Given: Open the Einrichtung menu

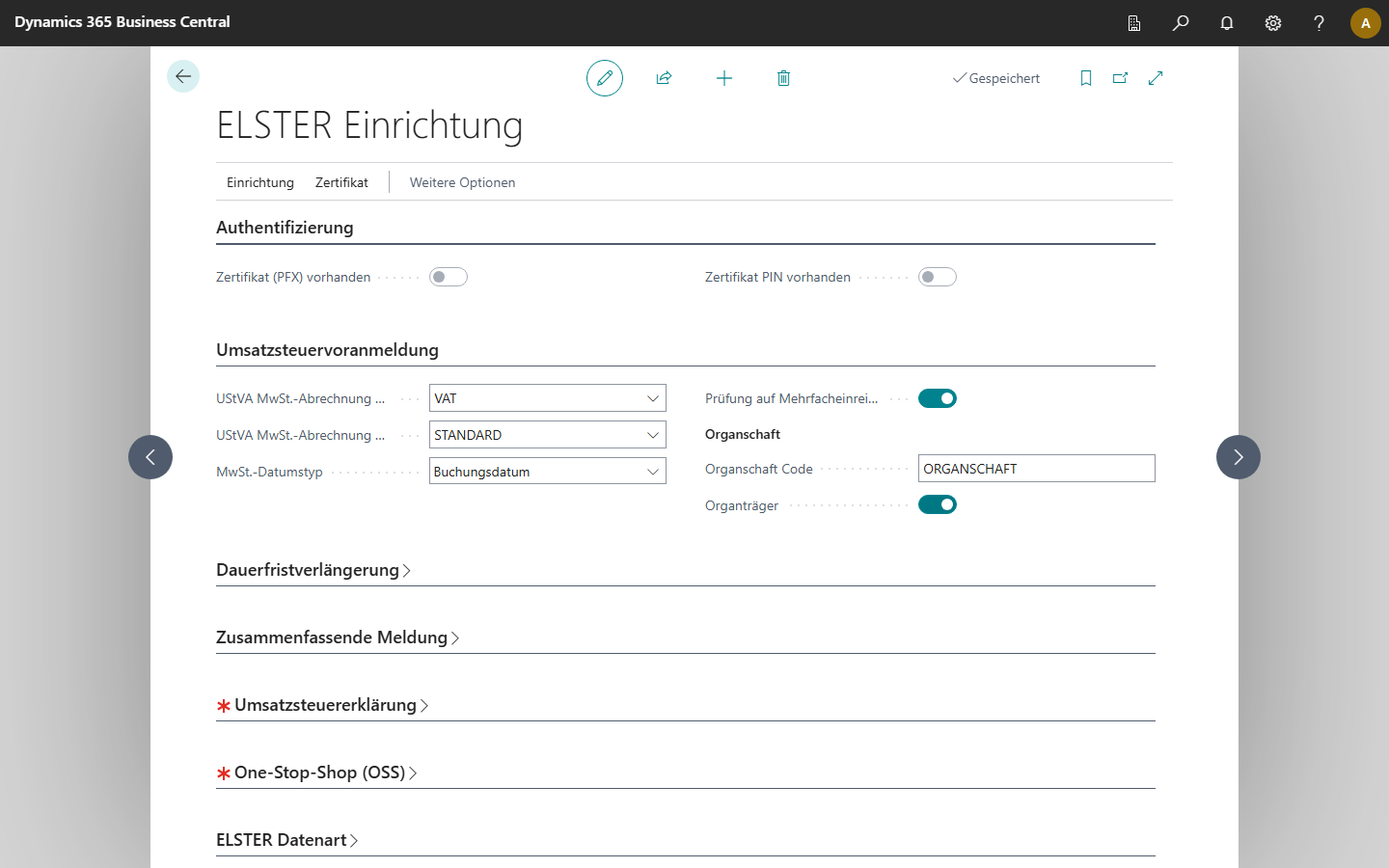Looking at the screenshot, I should pos(260,182).
